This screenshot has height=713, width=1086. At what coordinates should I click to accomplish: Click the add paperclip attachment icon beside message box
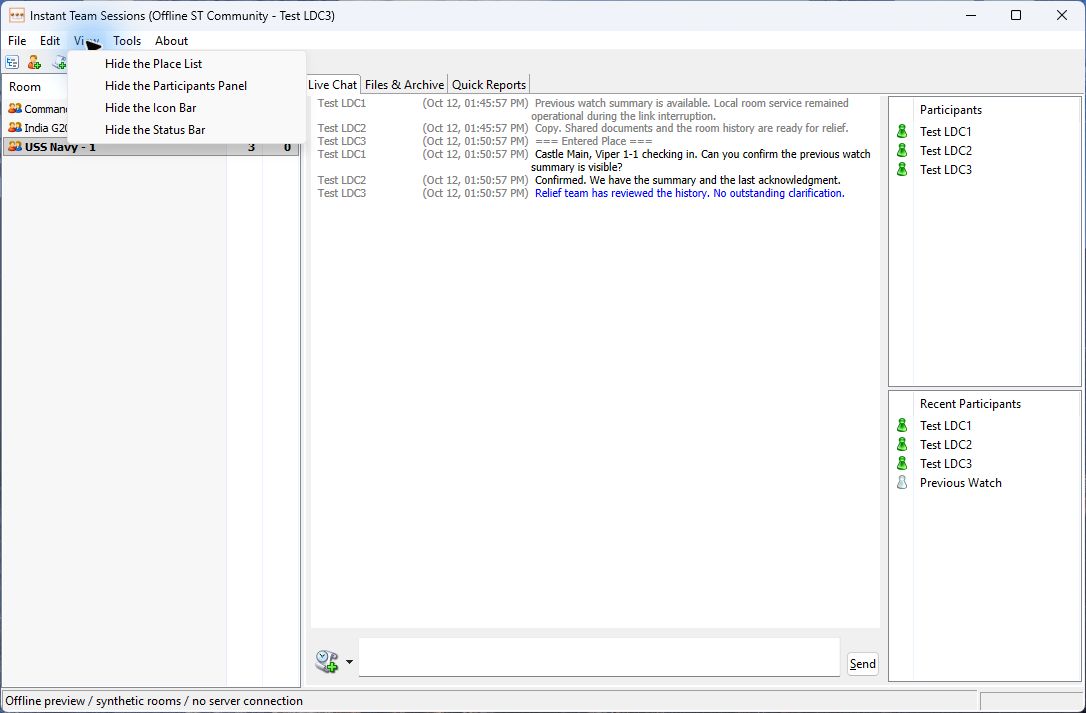[327, 661]
